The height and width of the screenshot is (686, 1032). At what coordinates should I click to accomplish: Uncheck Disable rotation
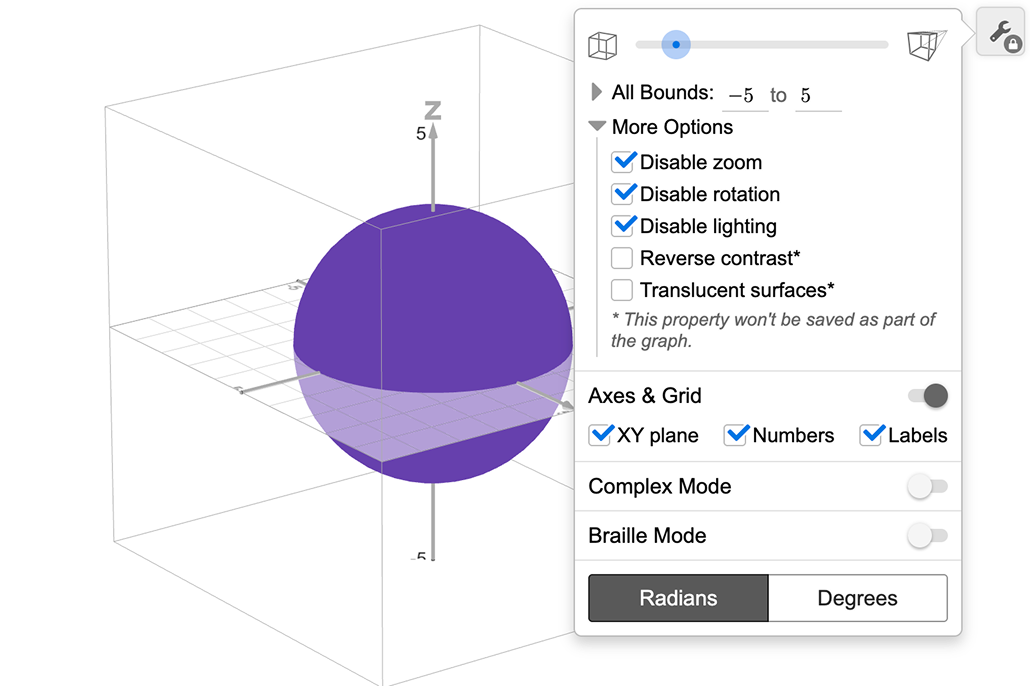pos(623,194)
